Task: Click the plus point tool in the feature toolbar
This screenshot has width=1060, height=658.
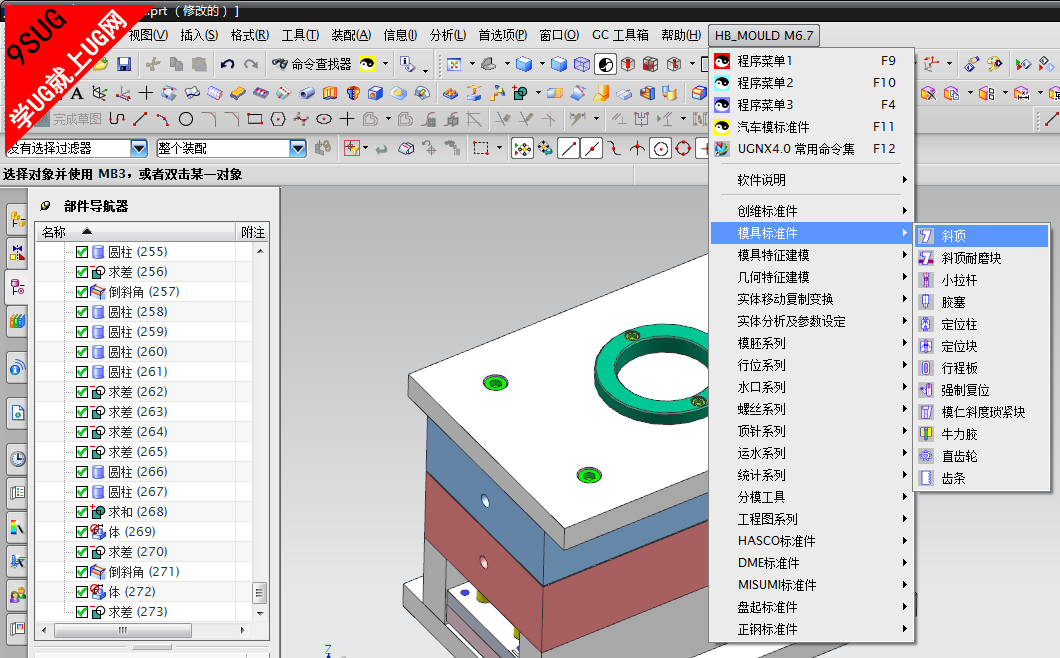Action: 146,93
